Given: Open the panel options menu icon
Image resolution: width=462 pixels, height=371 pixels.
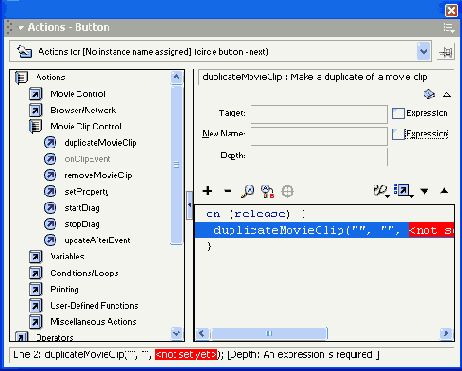Looking at the screenshot, I should point(449,28).
